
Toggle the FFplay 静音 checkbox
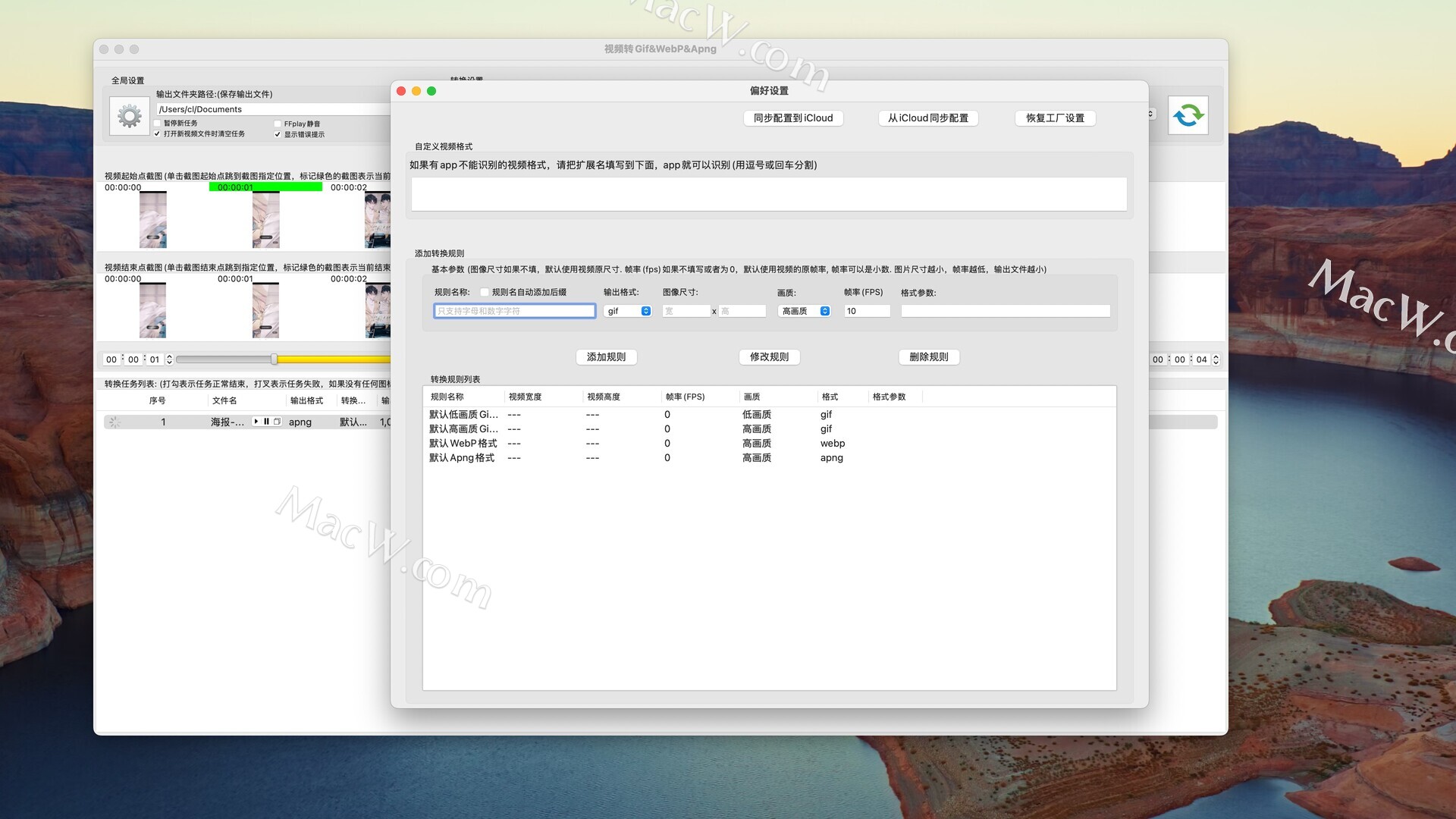click(x=278, y=124)
